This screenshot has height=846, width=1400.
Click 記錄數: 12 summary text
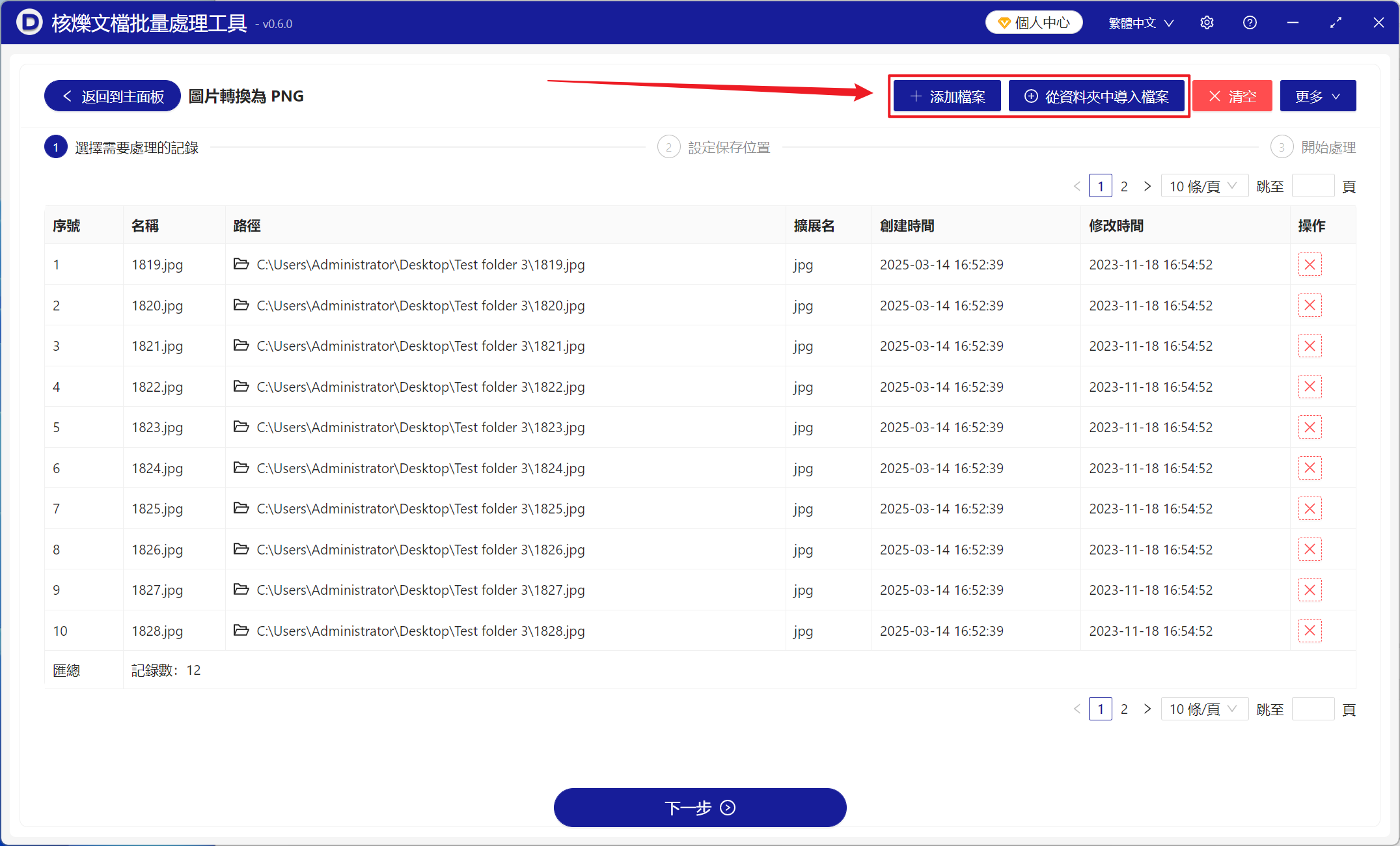166,670
